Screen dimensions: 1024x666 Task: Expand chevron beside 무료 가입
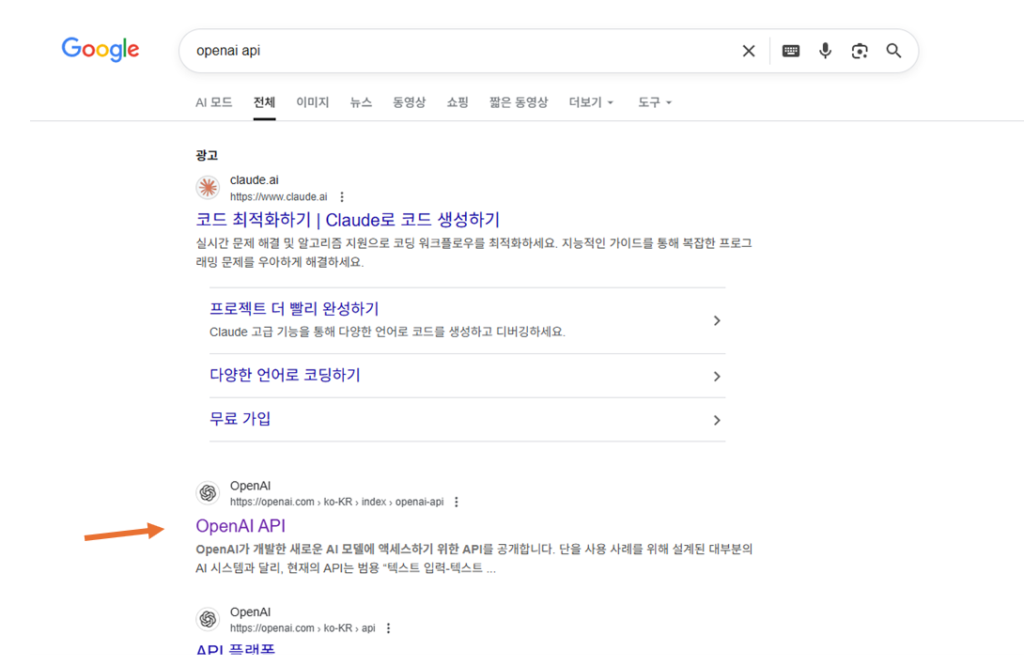716,420
